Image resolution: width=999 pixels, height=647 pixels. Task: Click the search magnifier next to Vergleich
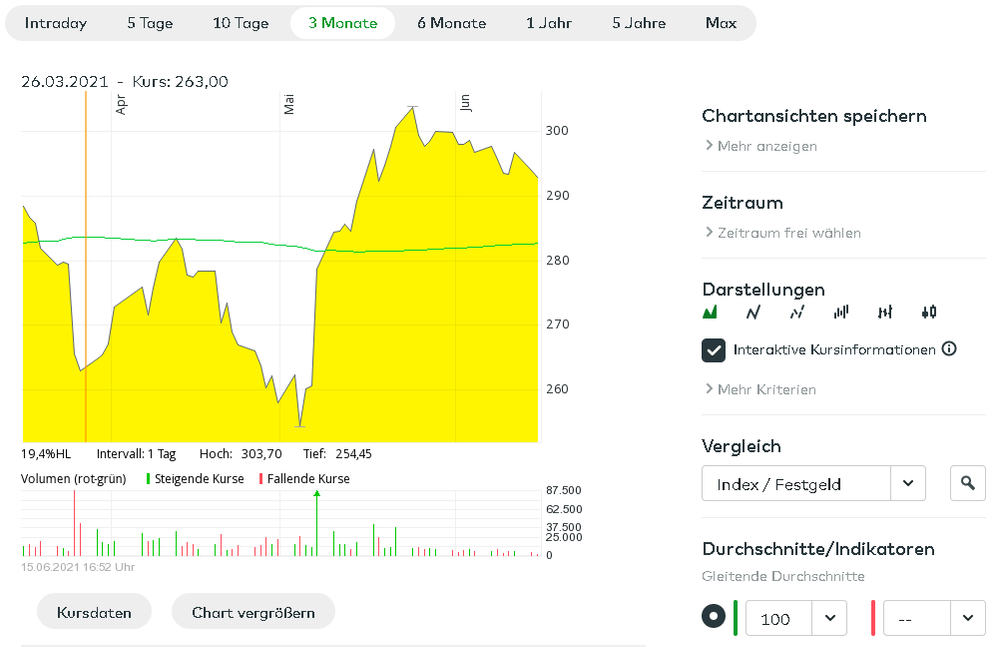967,482
